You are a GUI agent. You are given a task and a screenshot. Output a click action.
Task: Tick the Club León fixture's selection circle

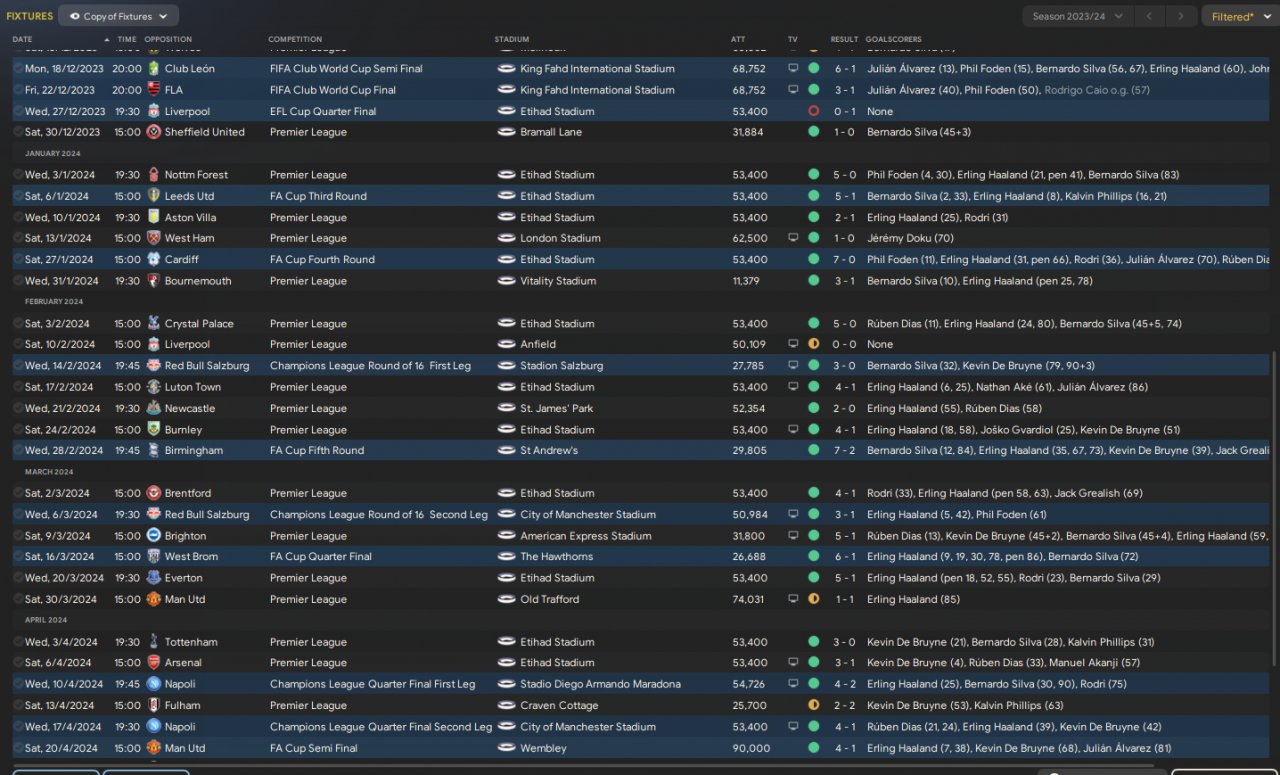[17, 69]
